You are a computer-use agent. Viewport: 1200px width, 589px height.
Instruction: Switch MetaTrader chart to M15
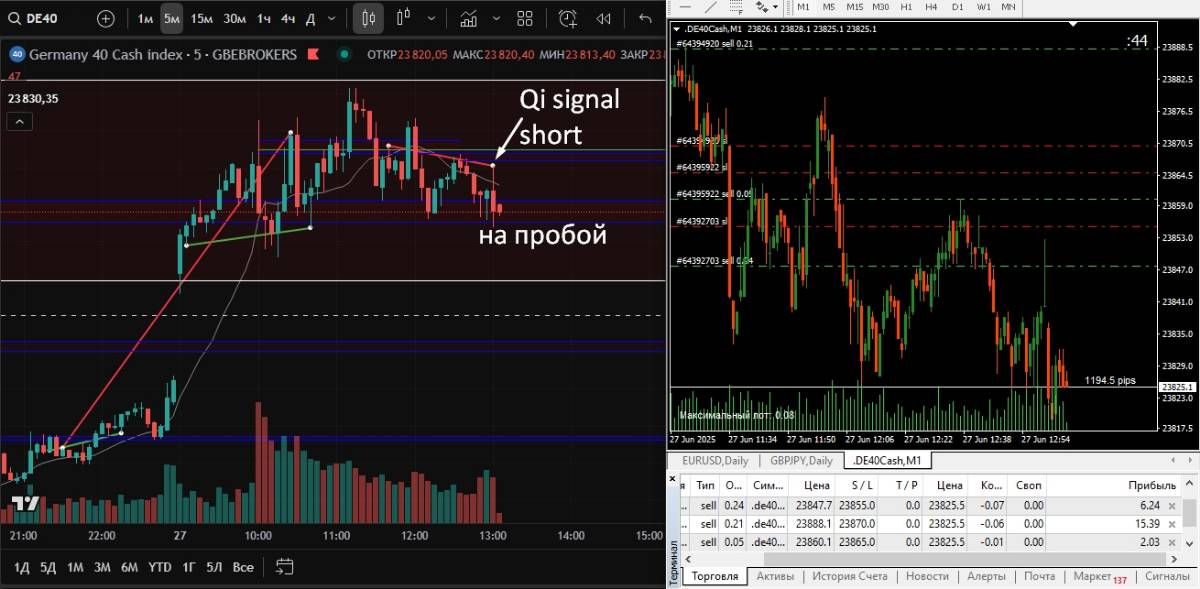pyautogui.click(x=855, y=7)
